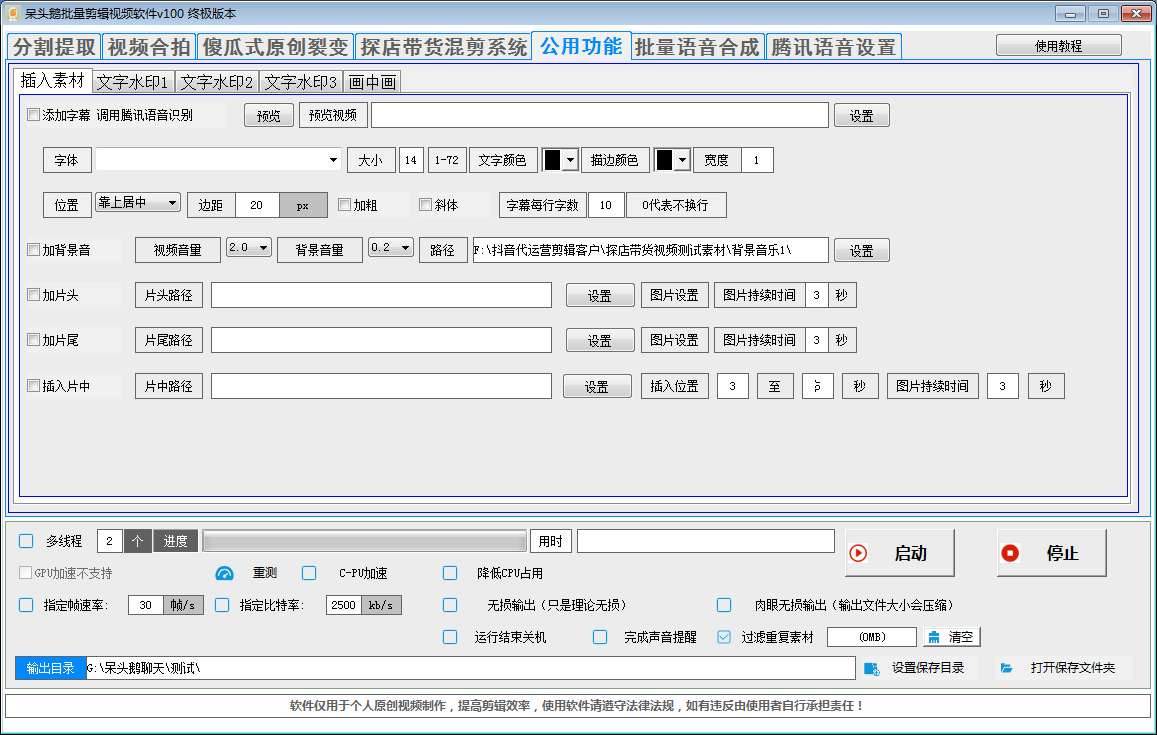Click the 片头路径 intro path button

click(168, 294)
